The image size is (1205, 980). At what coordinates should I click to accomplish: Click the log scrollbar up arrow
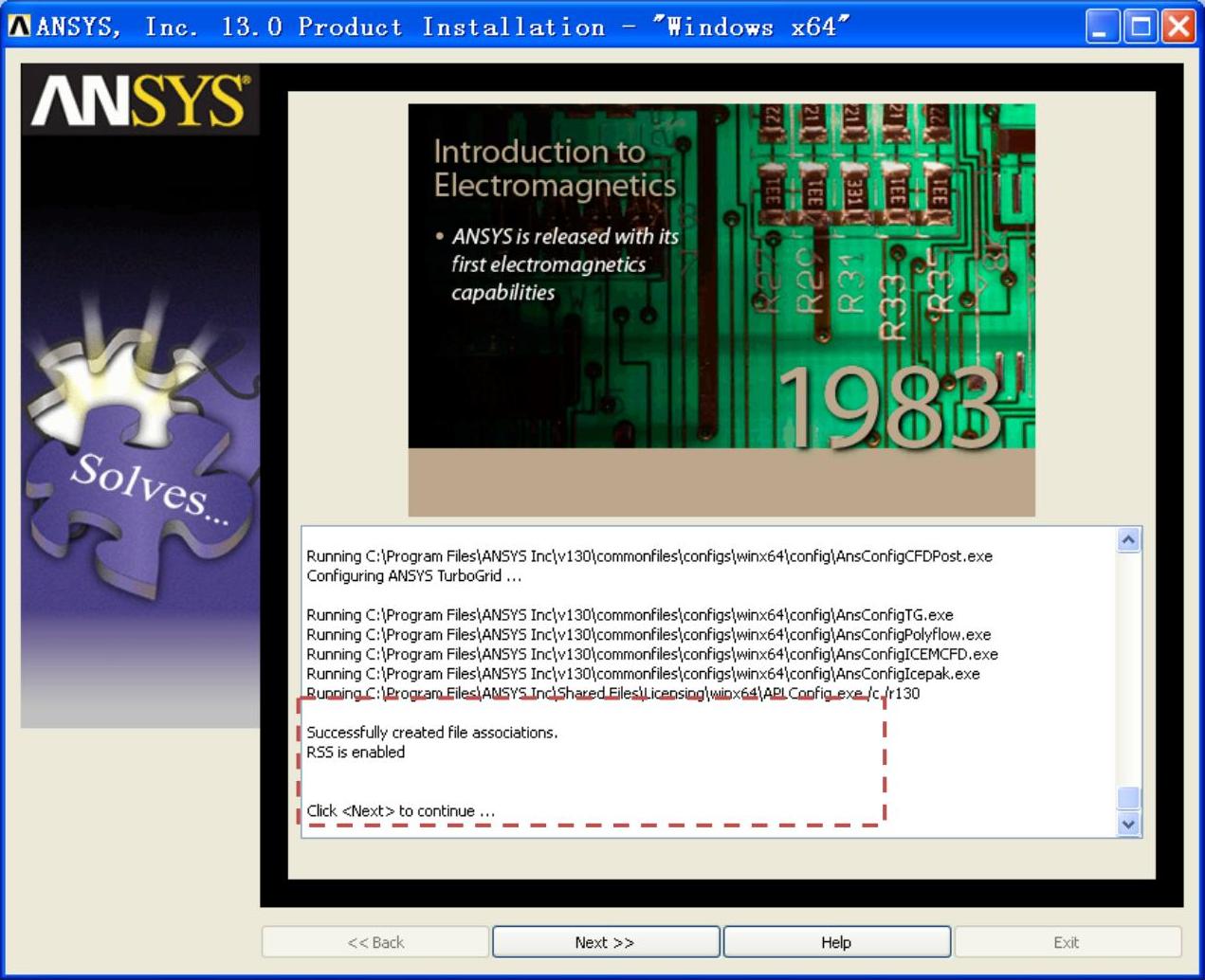tap(1128, 540)
